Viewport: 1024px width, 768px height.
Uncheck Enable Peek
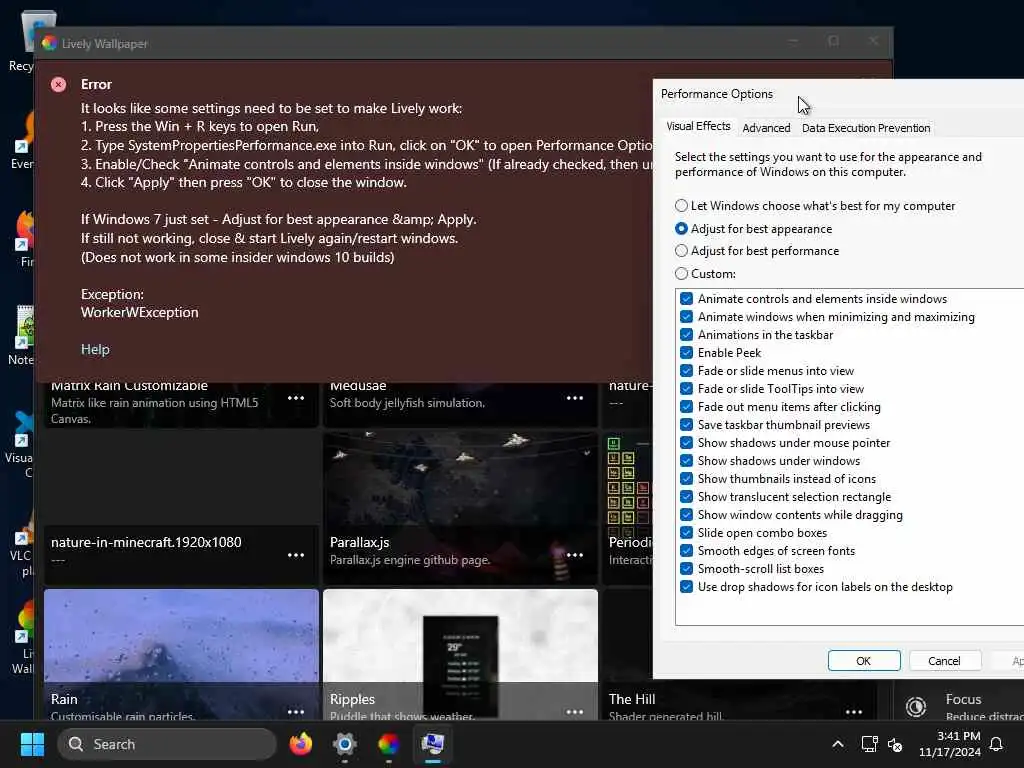[686, 353]
